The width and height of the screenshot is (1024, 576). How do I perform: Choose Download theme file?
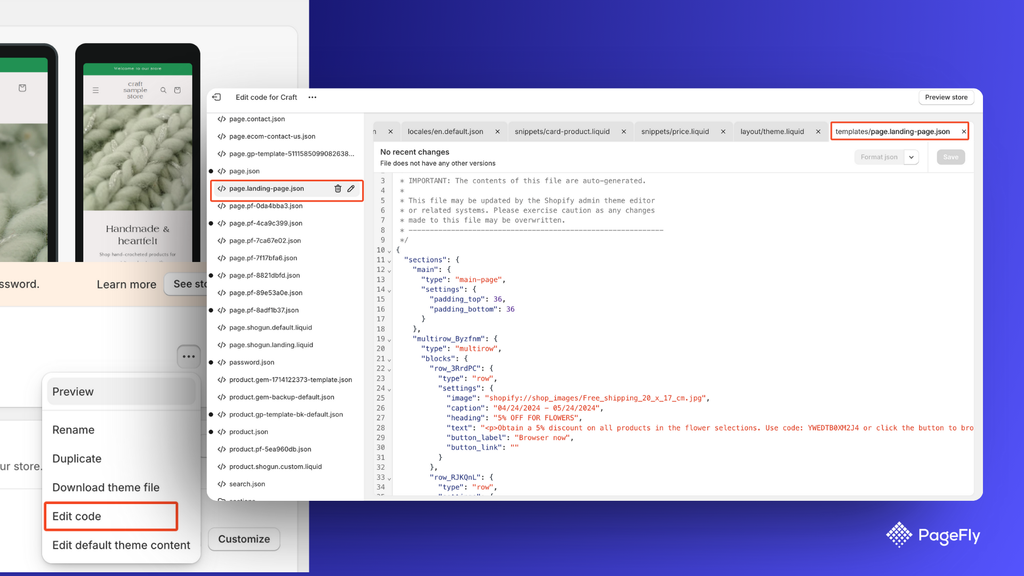(x=106, y=487)
